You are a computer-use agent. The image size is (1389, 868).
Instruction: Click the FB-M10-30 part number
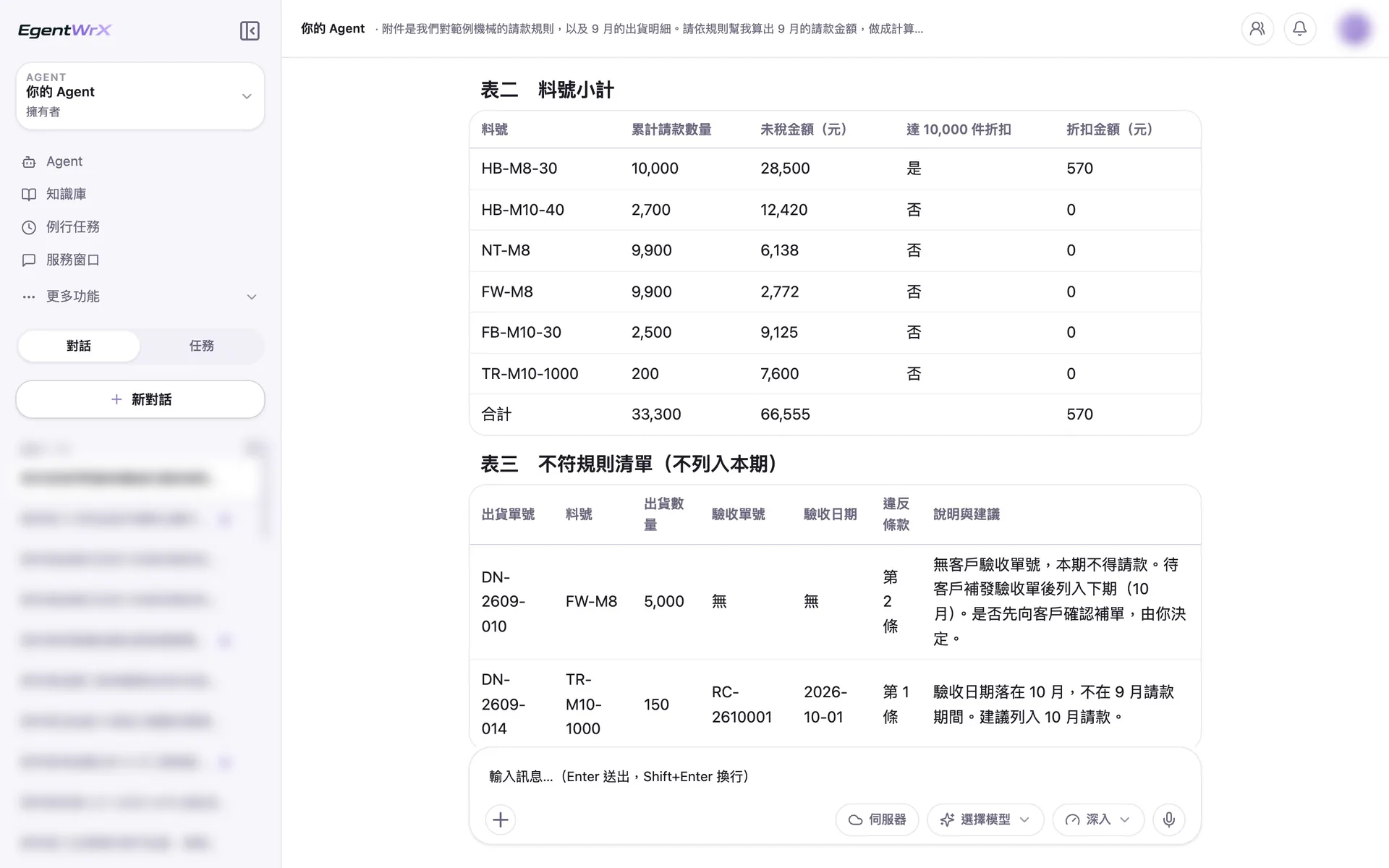[x=522, y=333]
